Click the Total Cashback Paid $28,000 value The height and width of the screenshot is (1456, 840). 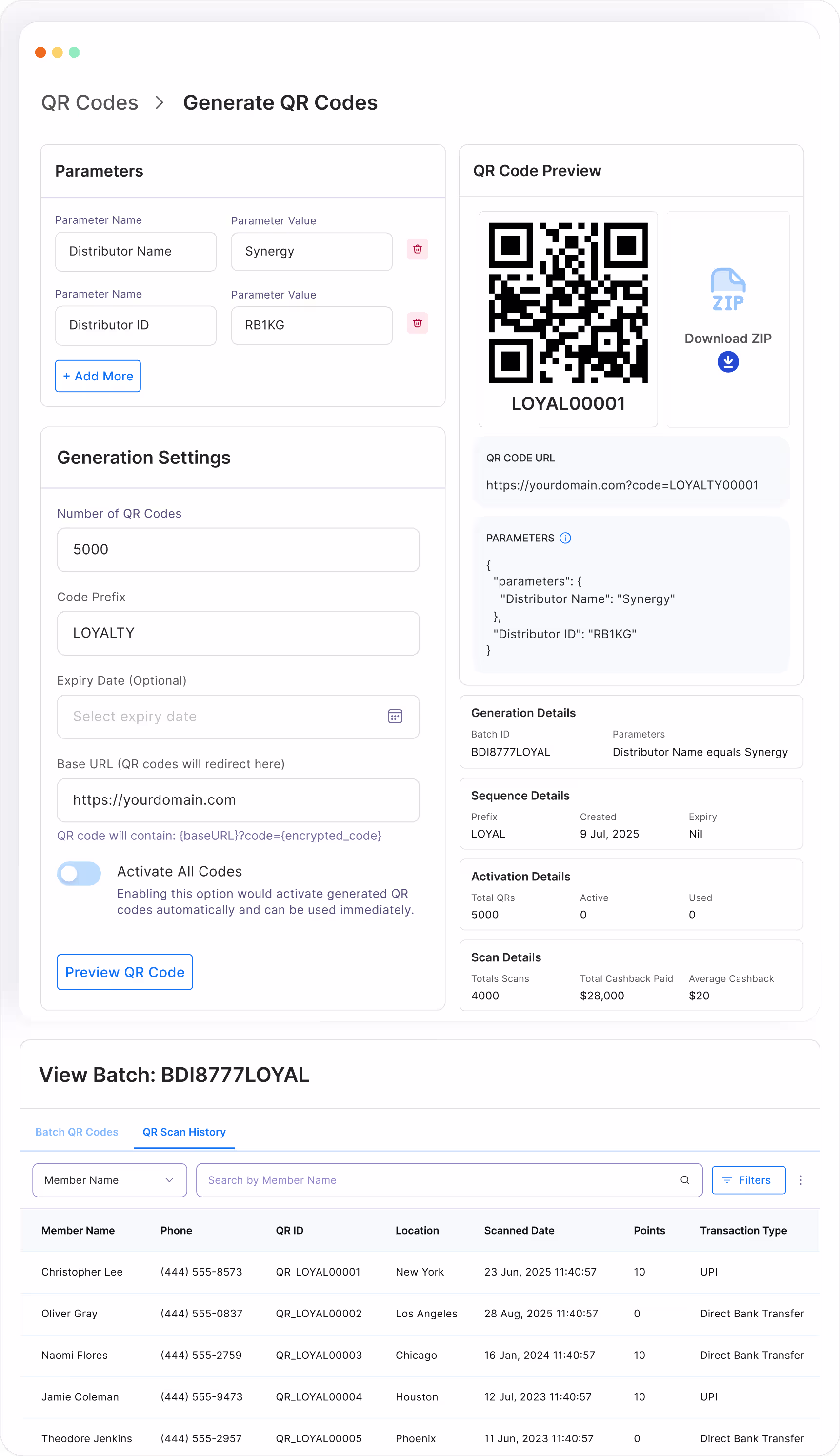pyautogui.click(x=602, y=995)
